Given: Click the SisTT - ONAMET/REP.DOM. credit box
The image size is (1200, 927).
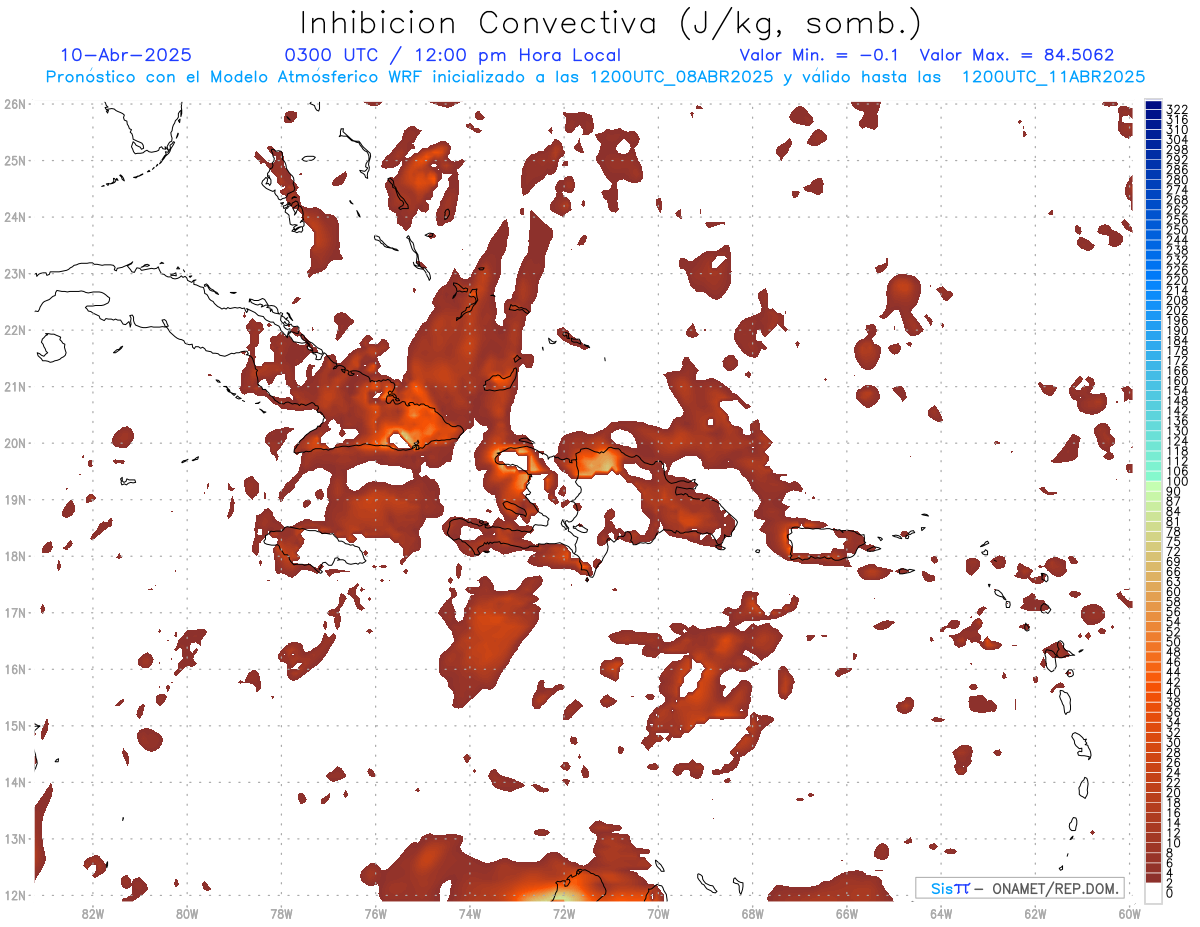Looking at the screenshot, I should [x=1019, y=888].
